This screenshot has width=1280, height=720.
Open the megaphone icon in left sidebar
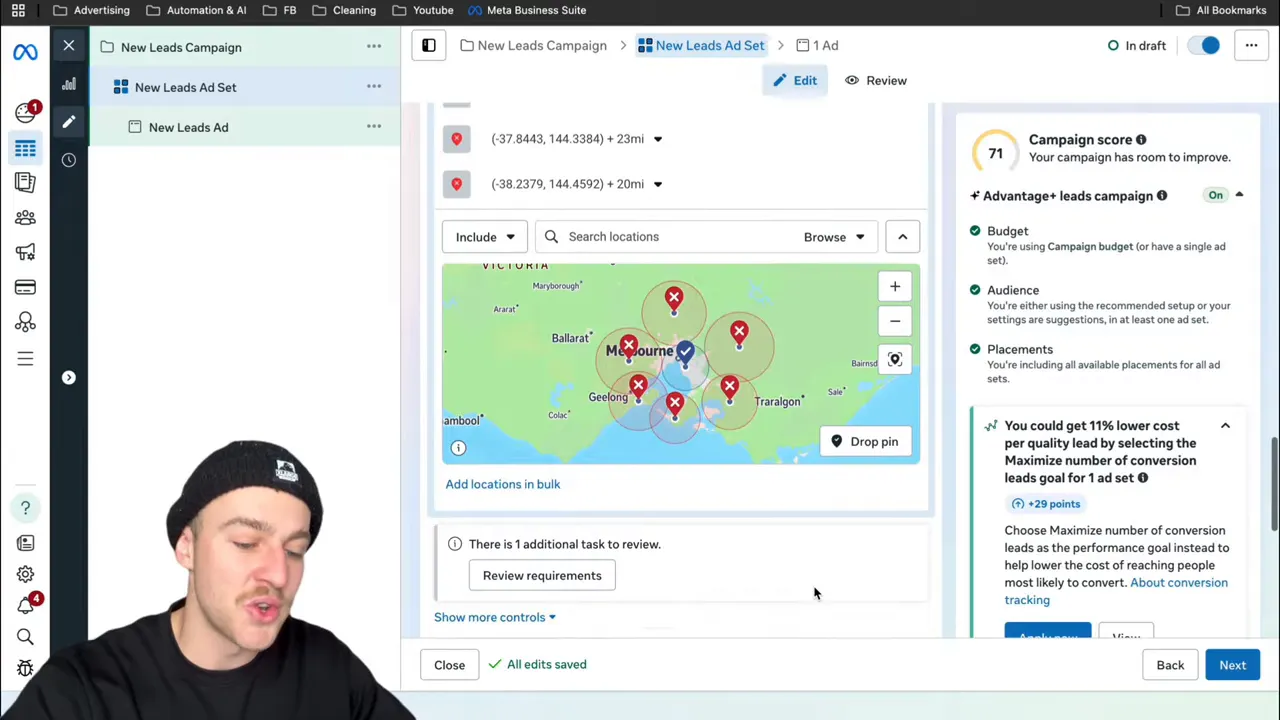click(x=25, y=252)
